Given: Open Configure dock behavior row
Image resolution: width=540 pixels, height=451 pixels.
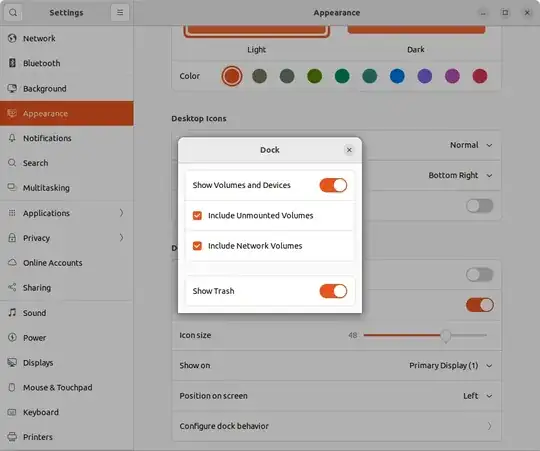Looking at the screenshot, I should (x=336, y=426).
